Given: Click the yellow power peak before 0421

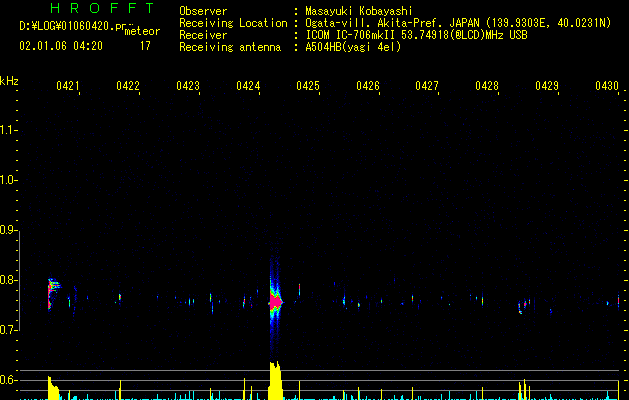Looking at the screenshot, I should pos(53,388).
